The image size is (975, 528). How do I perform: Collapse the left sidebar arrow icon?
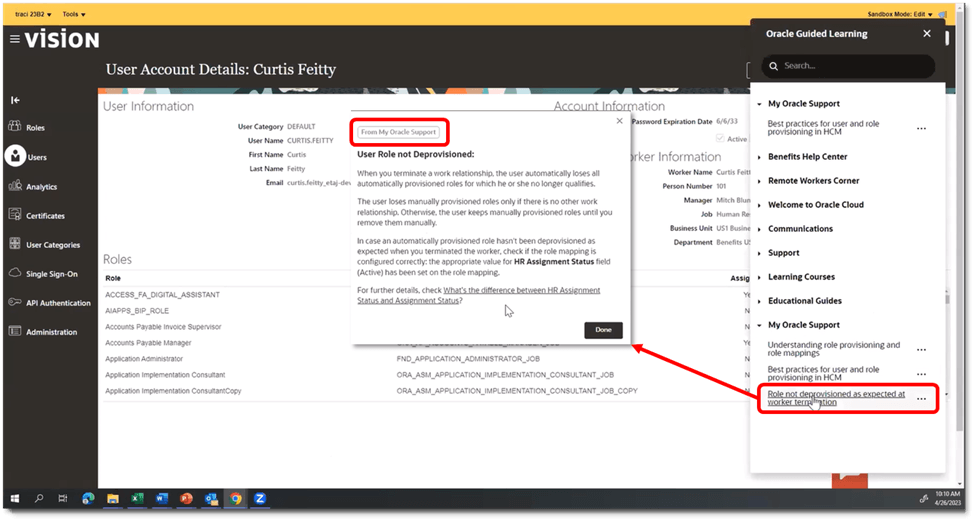pyautogui.click(x=16, y=100)
